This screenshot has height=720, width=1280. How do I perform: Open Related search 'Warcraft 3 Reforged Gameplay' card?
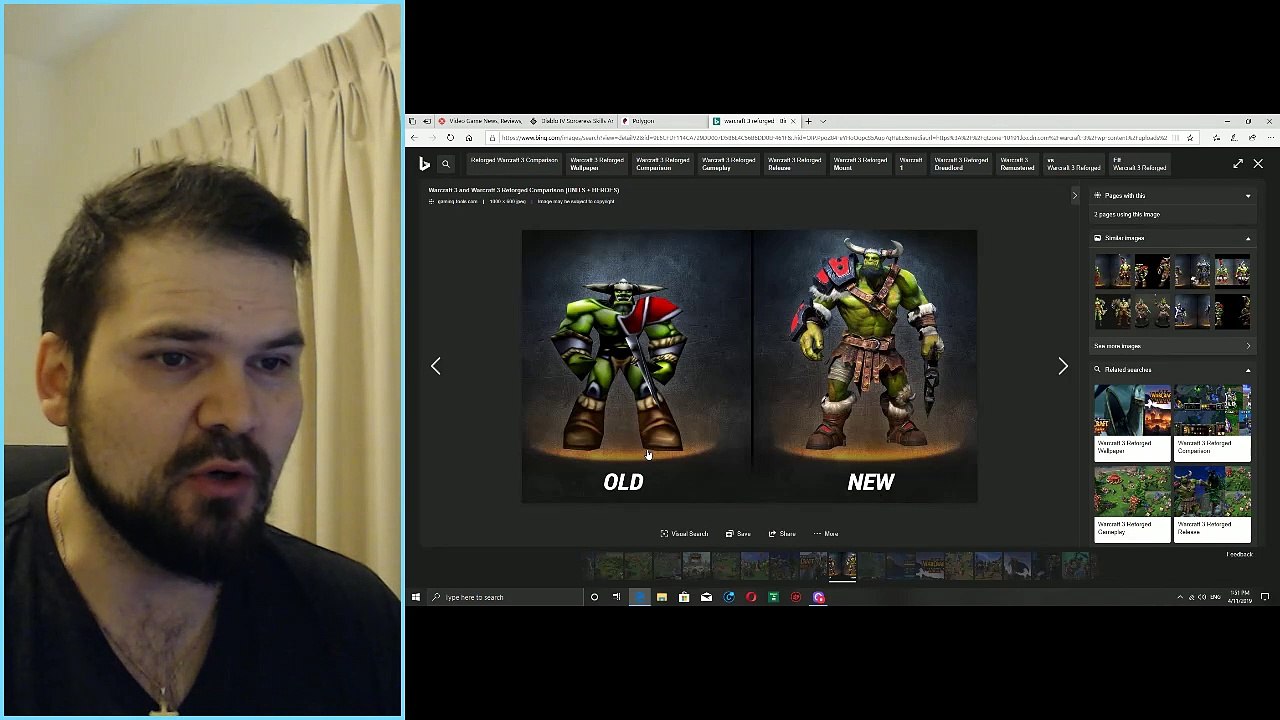1132,505
